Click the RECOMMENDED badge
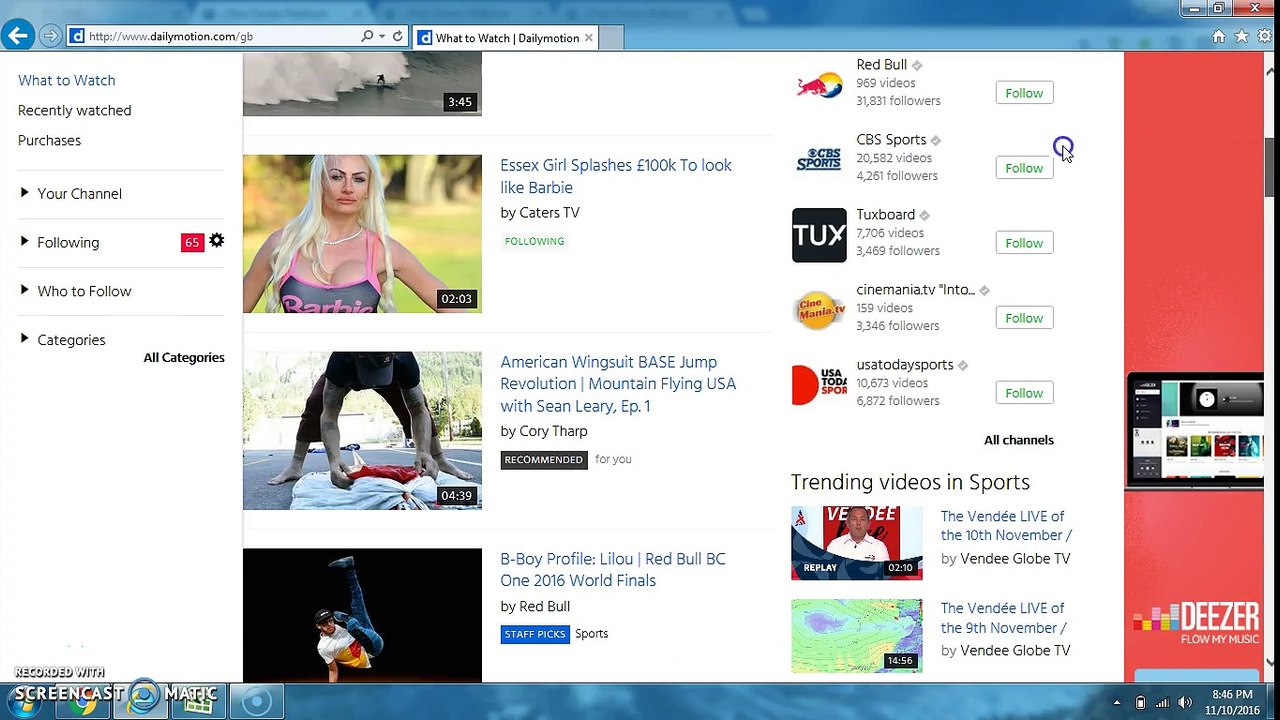Screen dimensions: 1280x720 pyautogui.click(x=544, y=460)
